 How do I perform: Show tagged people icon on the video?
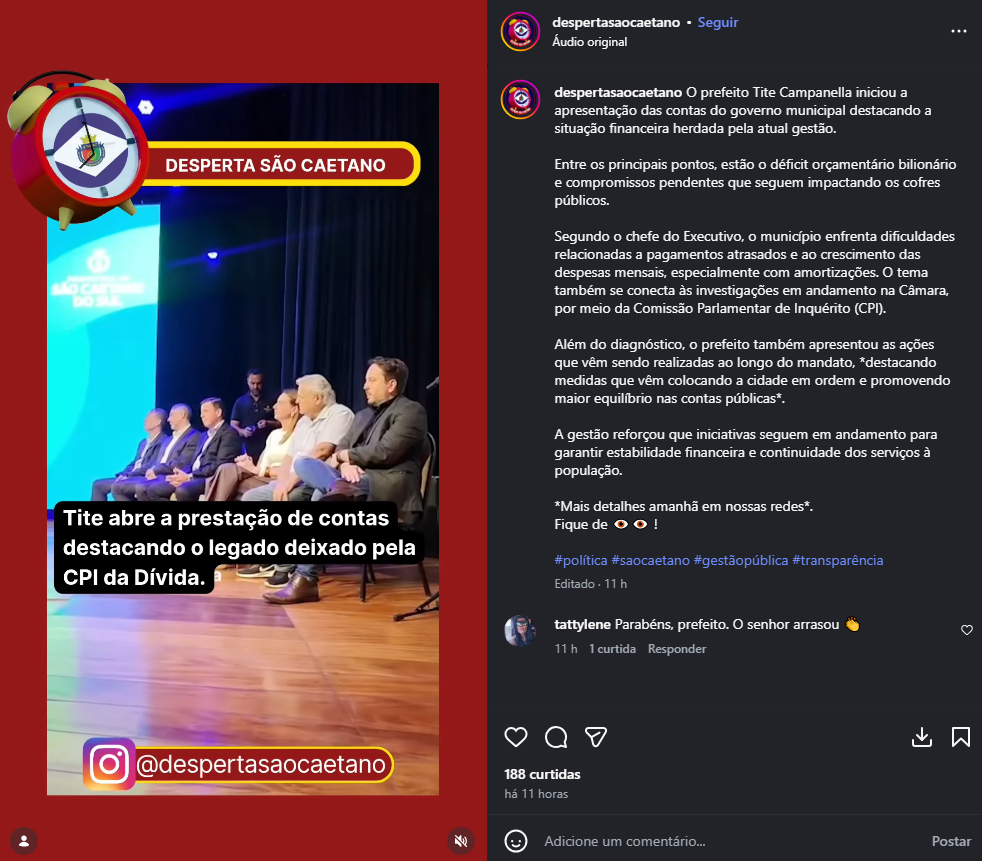[24, 841]
